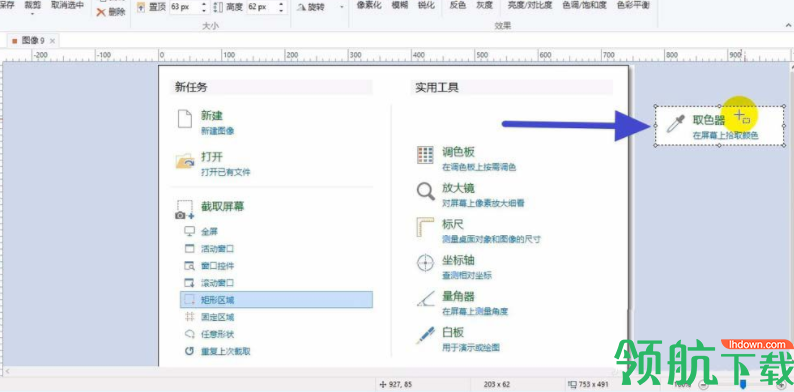
Task: Open 色调/饱和度 hue saturation
Action: coord(584,6)
